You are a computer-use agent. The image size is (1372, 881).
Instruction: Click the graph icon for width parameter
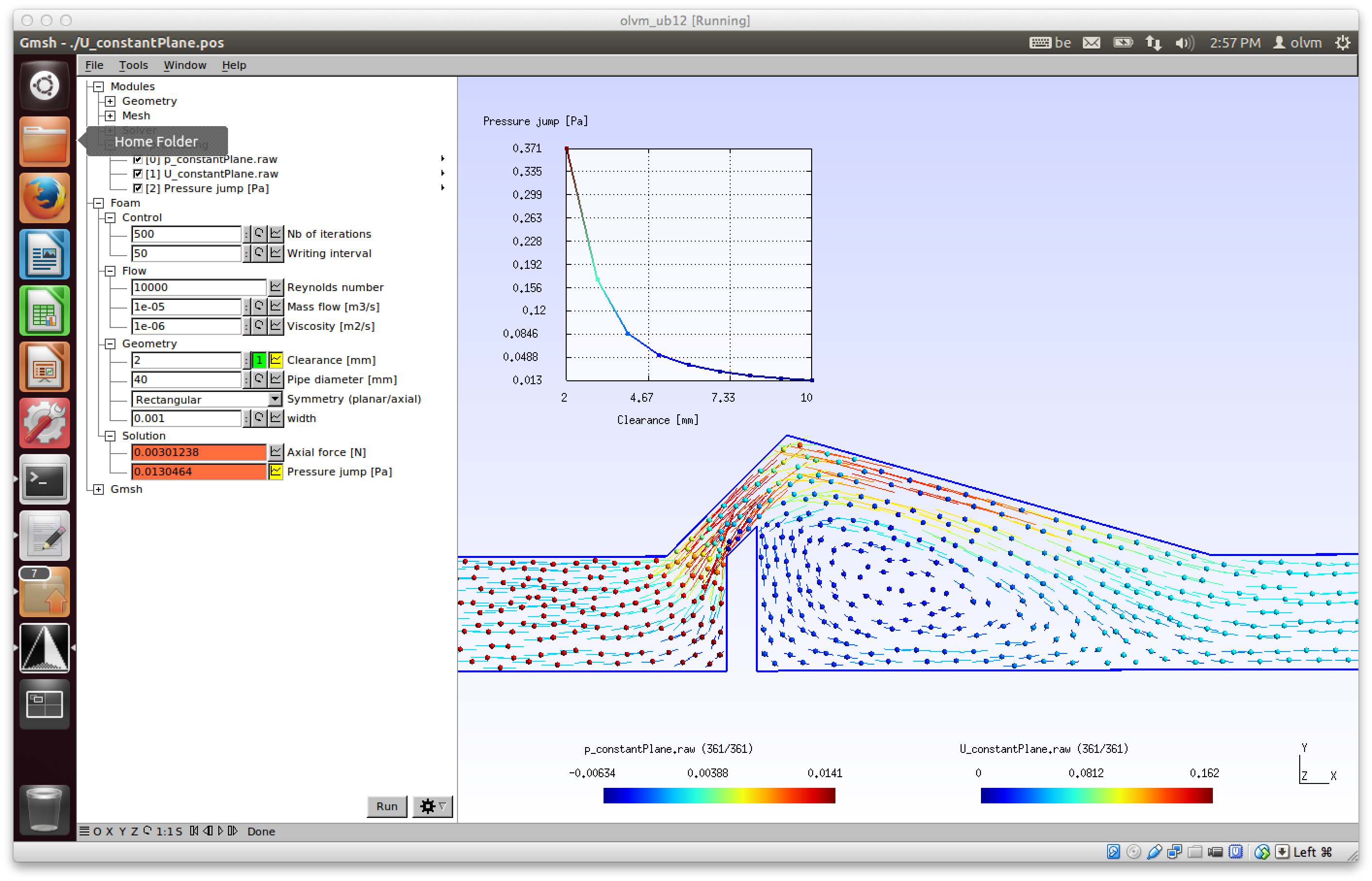tap(276, 418)
